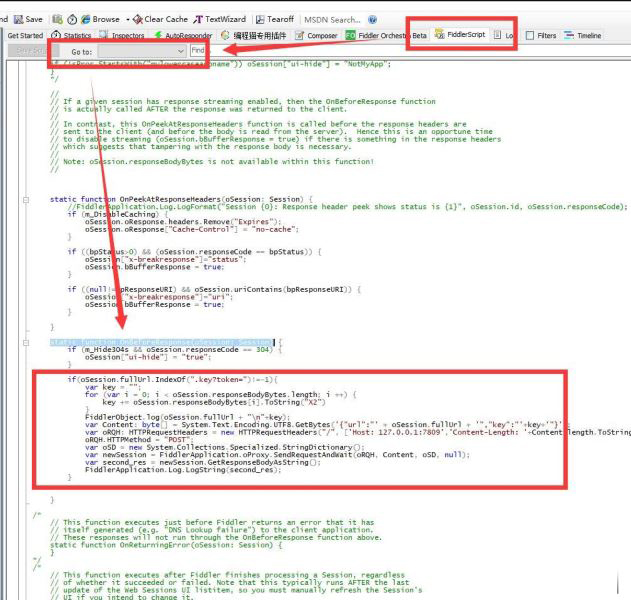This screenshot has height=600, width=631.
Task: Select the FiddlerScript tab
Action: pyautogui.click(x=460, y=35)
